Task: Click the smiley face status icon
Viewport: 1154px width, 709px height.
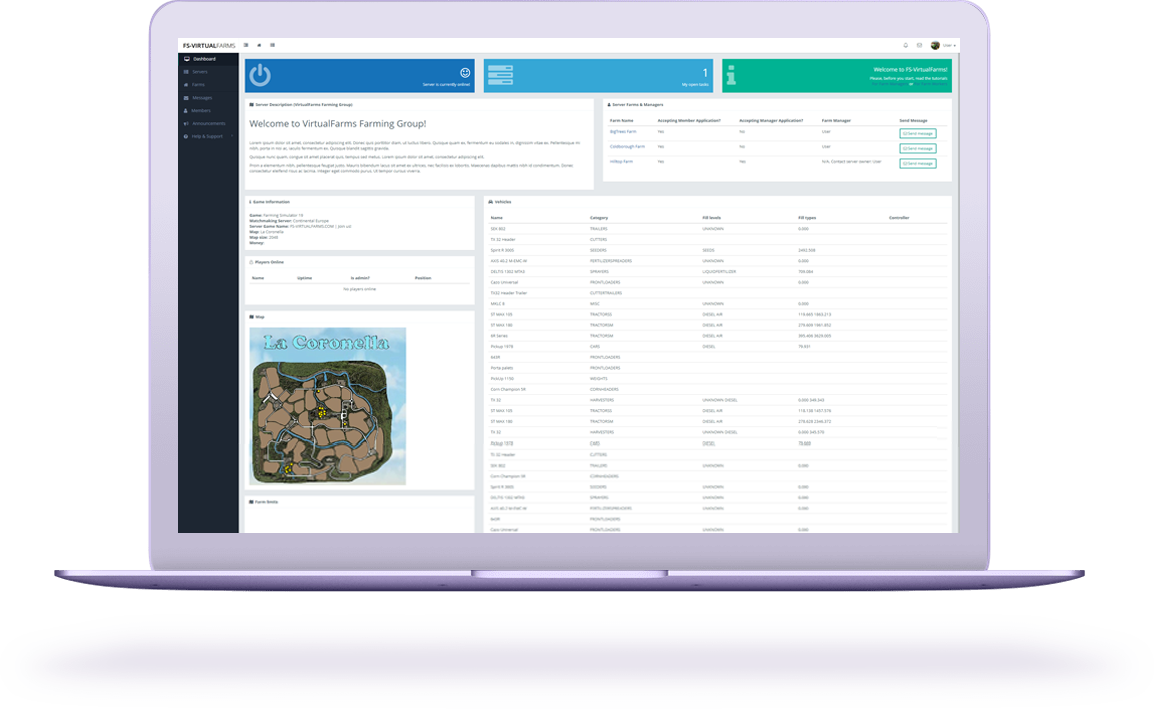Action: pyautogui.click(x=465, y=72)
